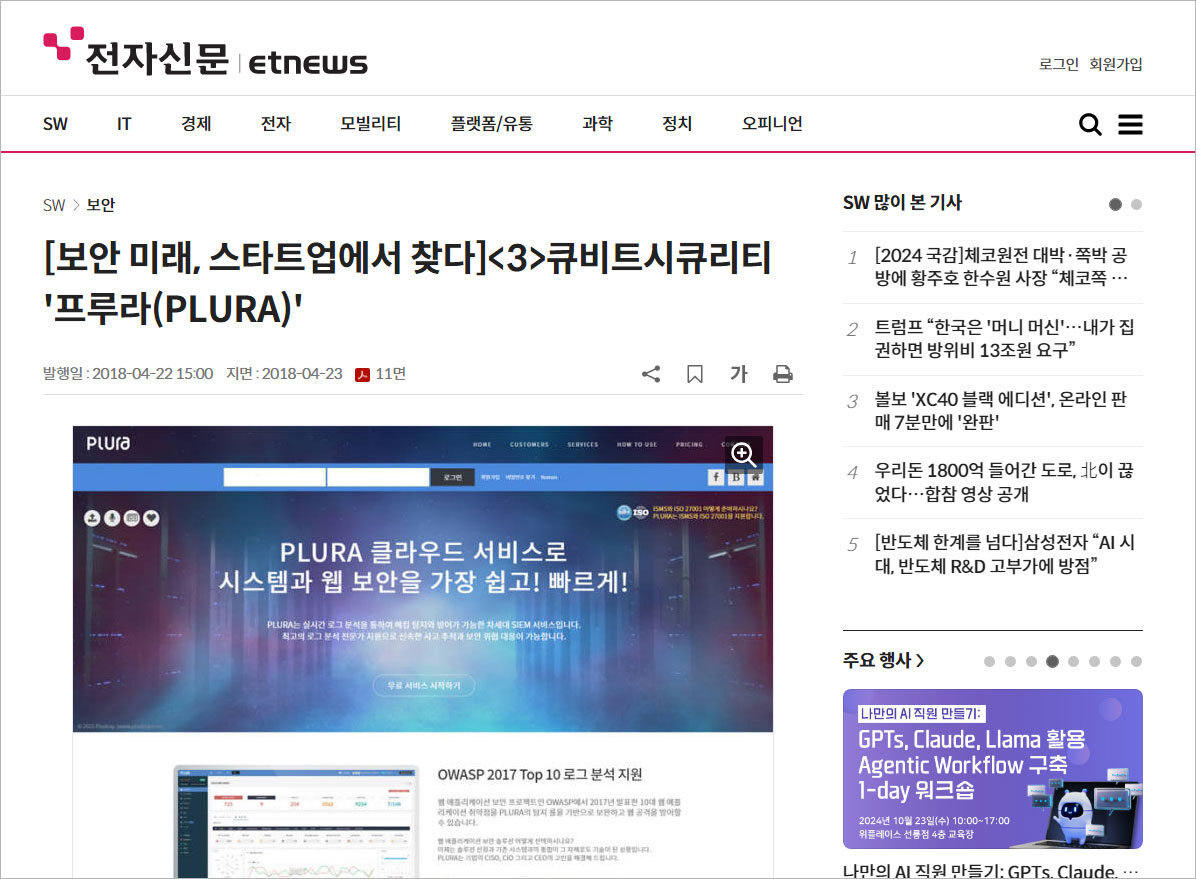Open the 모빌리티 menu
The height and width of the screenshot is (879, 1196).
[371, 124]
